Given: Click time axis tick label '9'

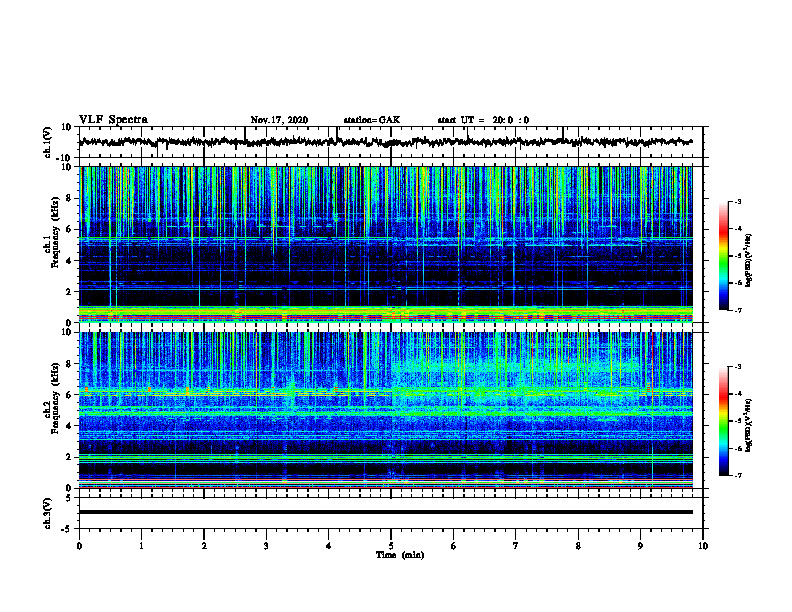Looking at the screenshot, I should coord(640,546).
